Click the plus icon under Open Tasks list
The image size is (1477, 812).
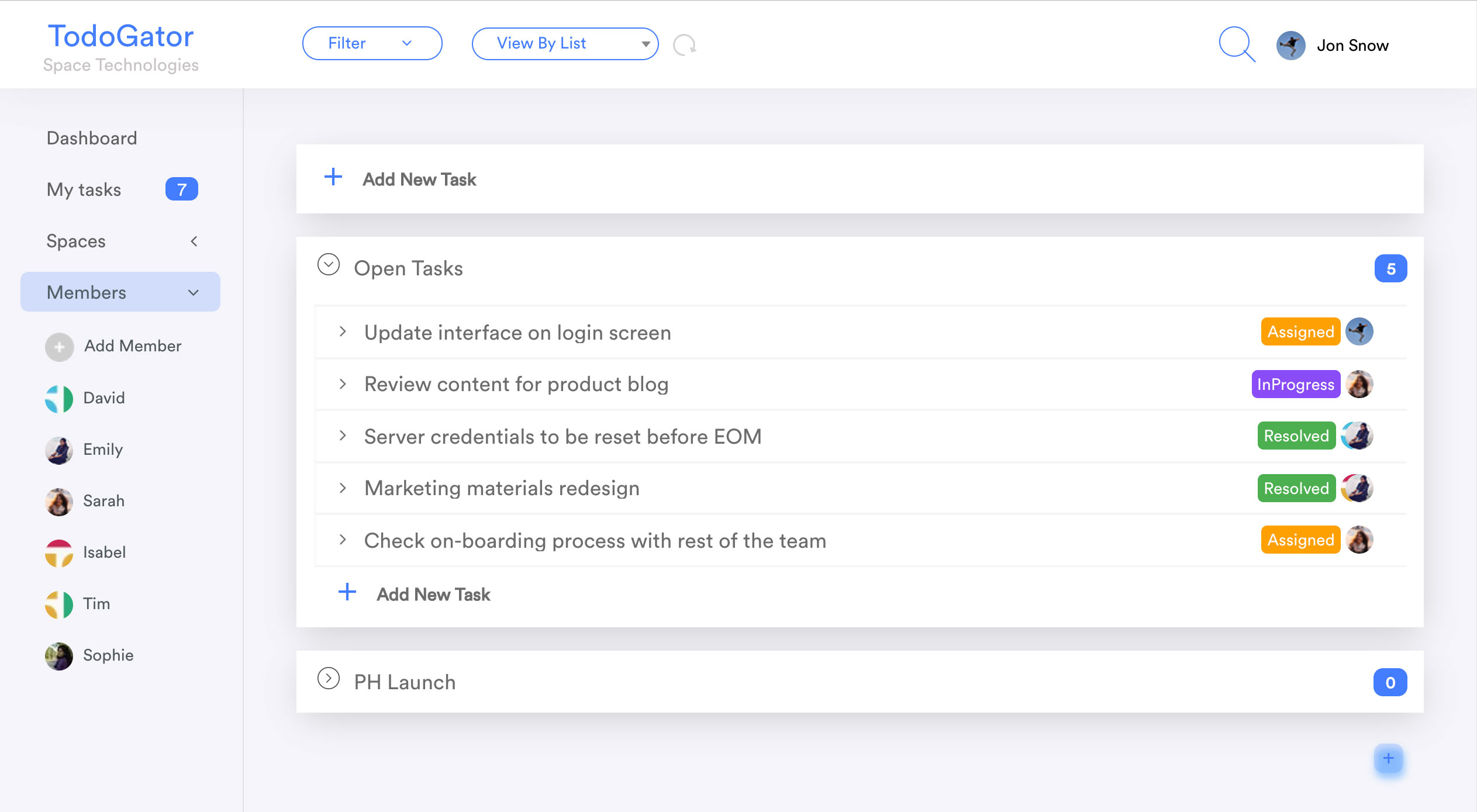pyautogui.click(x=347, y=592)
